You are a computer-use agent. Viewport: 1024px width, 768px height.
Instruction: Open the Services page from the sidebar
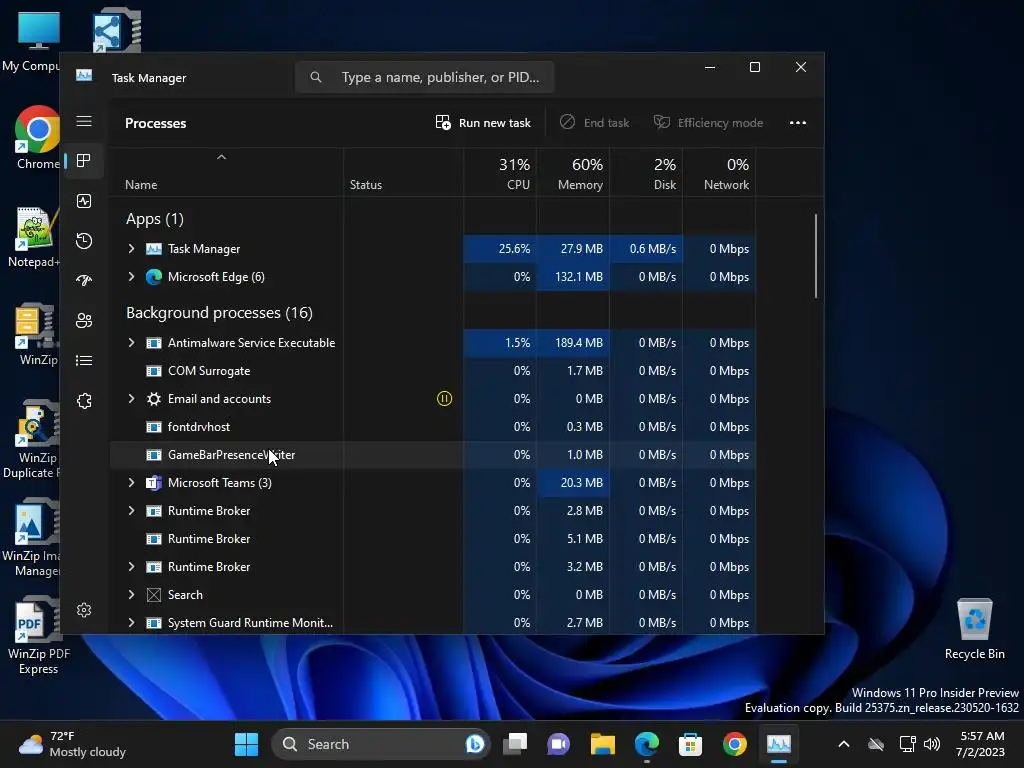click(84, 401)
